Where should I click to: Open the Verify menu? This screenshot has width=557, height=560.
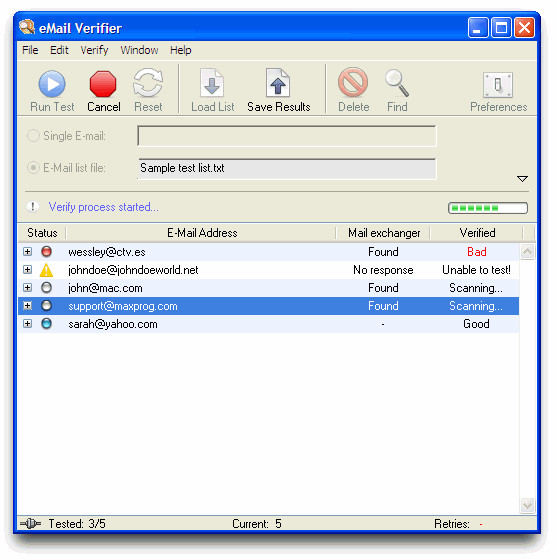(x=94, y=50)
